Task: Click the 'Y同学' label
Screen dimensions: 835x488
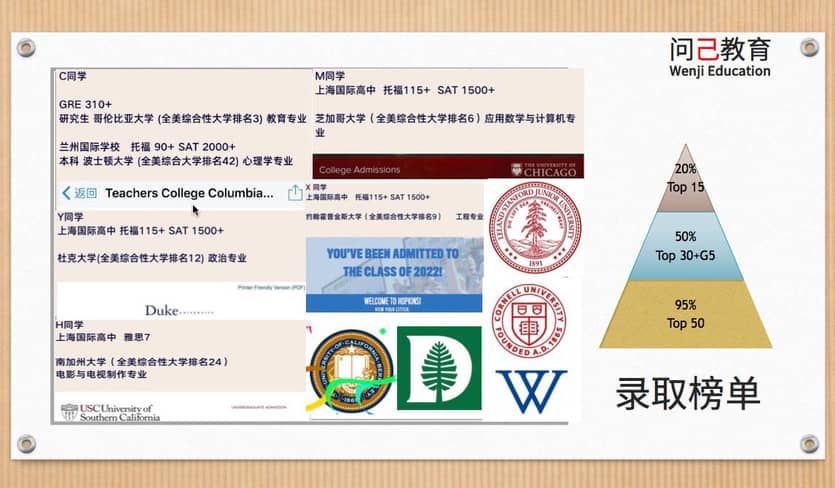Action: click(70, 216)
